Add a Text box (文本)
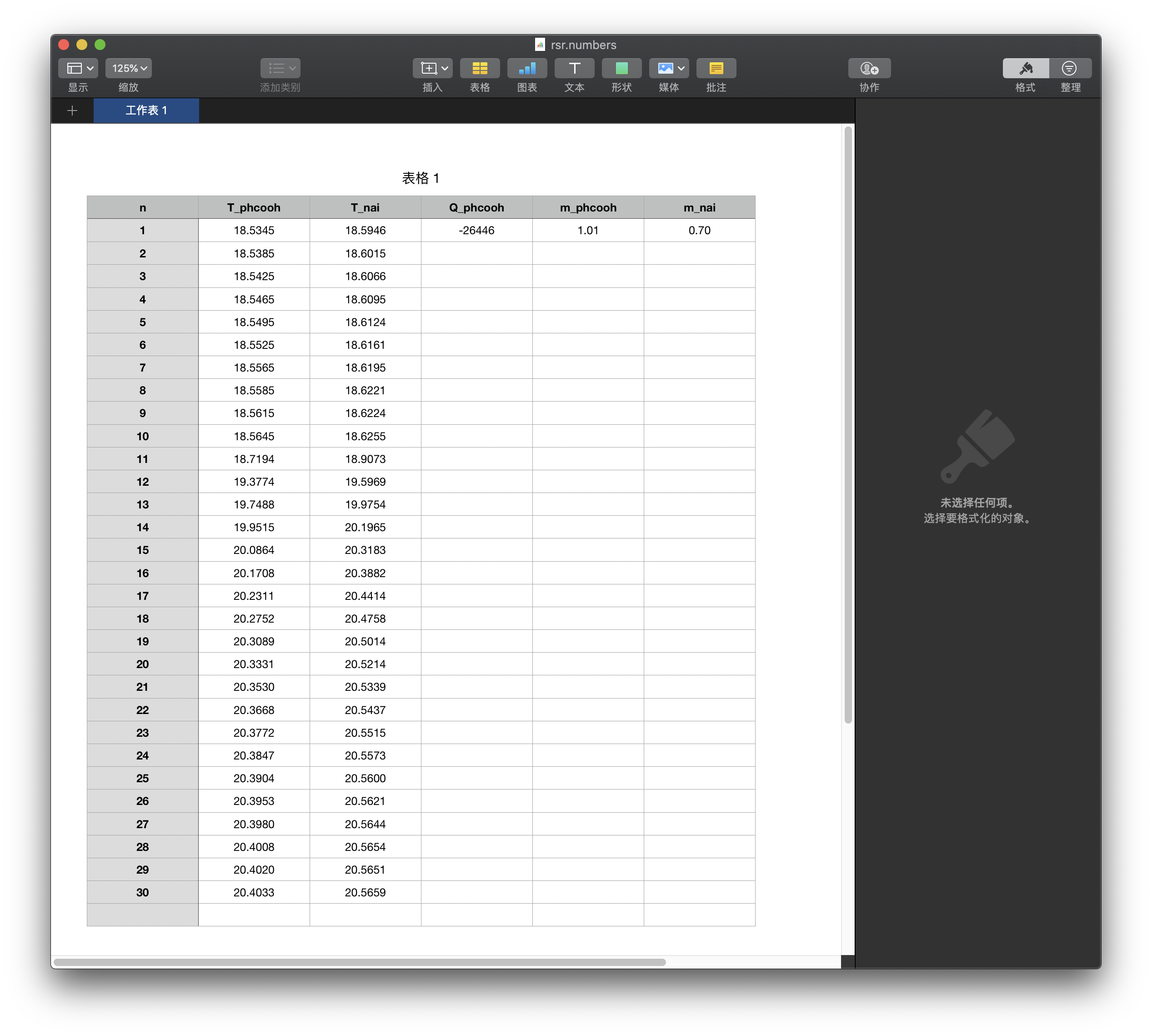 tap(574, 68)
